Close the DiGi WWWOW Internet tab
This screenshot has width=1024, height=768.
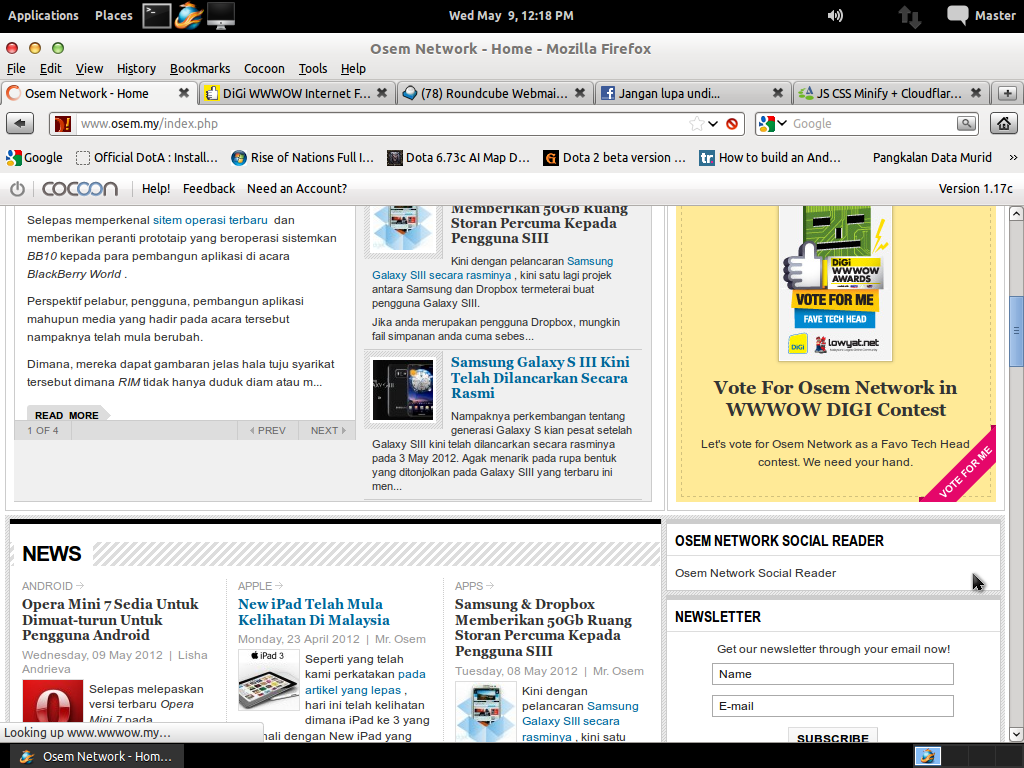coord(382,93)
